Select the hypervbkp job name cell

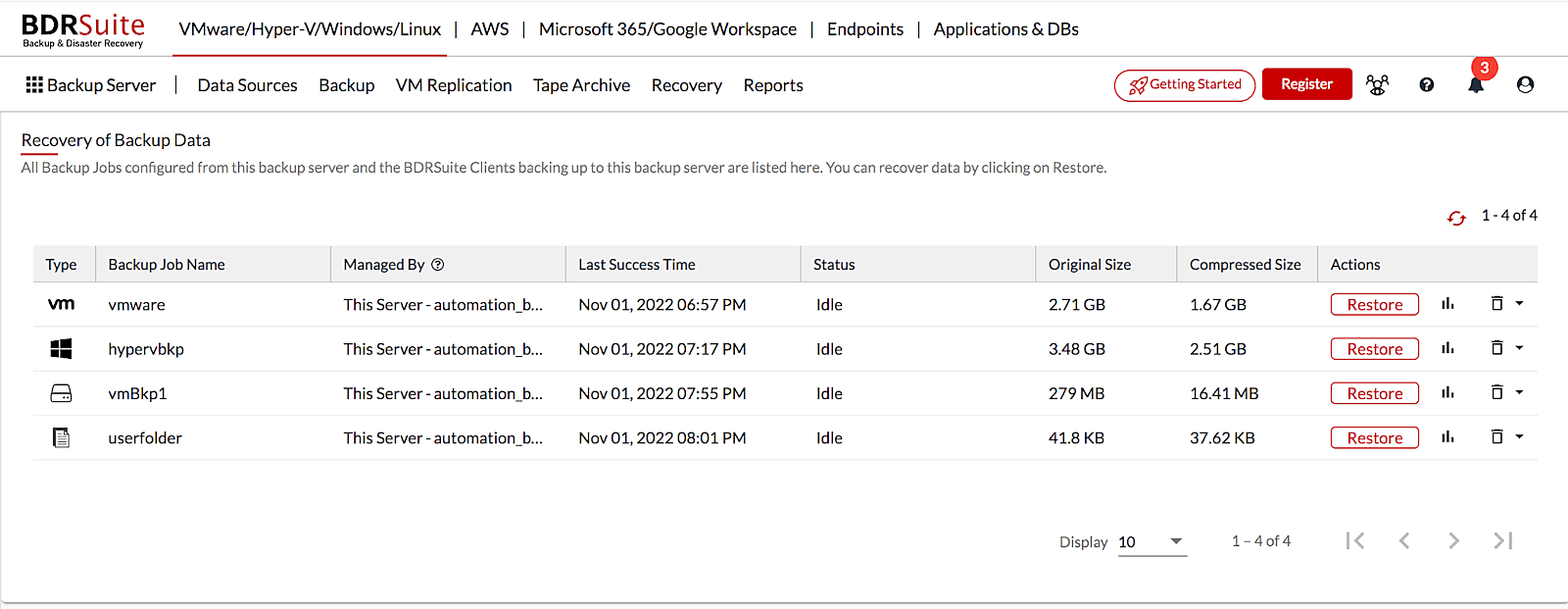click(x=146, y=349)
